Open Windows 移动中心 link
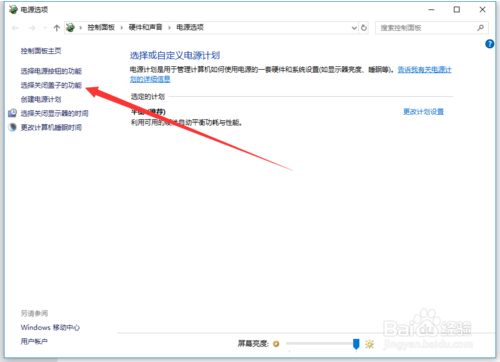The image size is (500, 362). pos(50,327)
